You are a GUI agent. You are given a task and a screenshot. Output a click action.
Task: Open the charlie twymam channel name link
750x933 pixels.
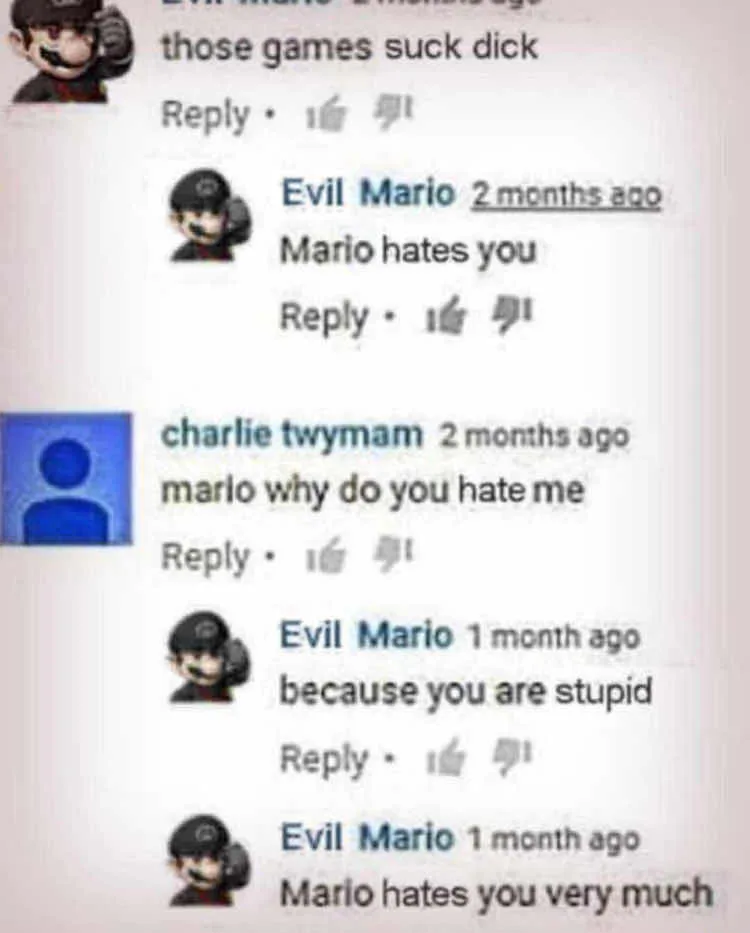[x=292, y=435]
